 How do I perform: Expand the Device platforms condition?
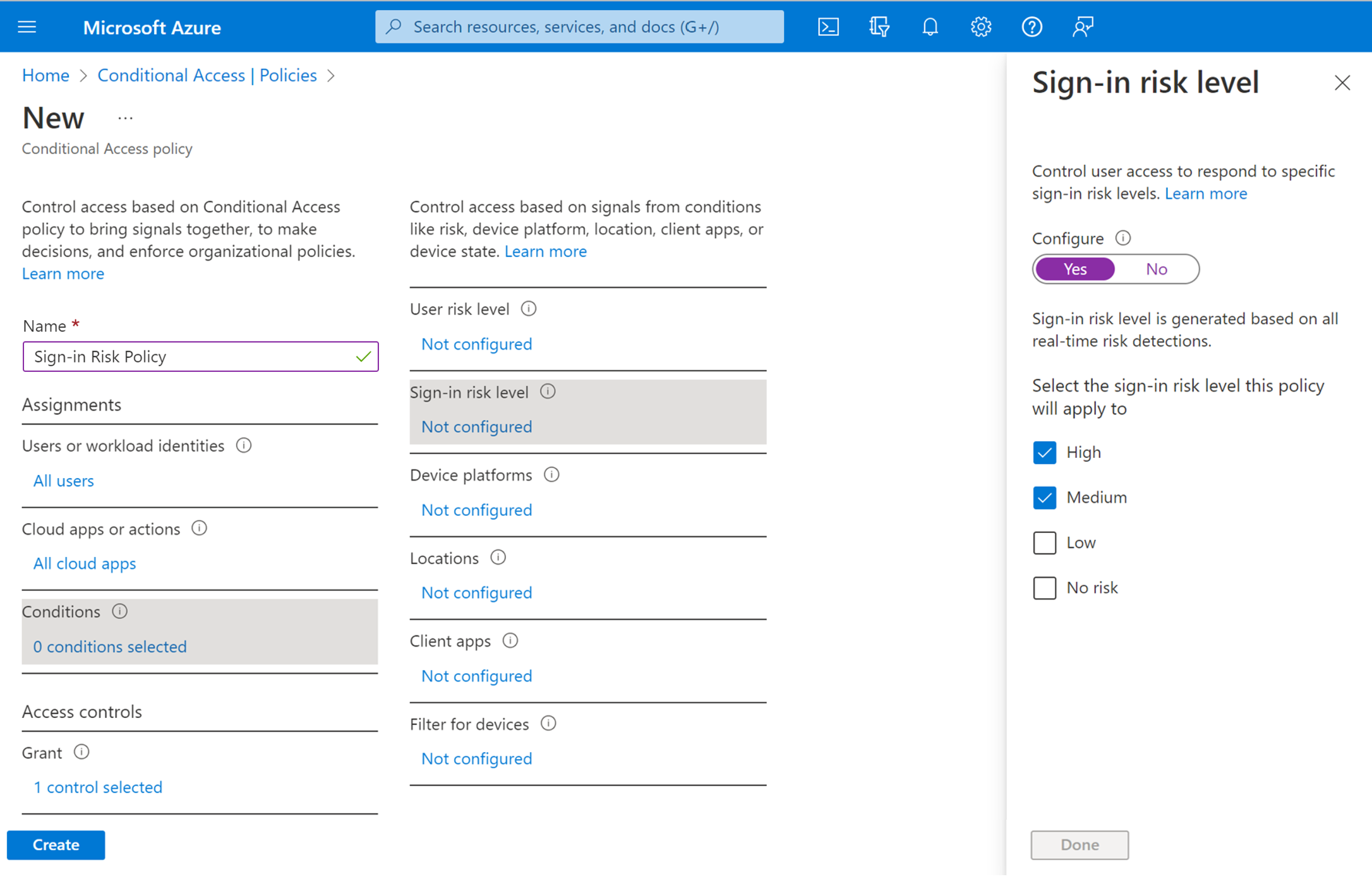click(x=476, y=509)
